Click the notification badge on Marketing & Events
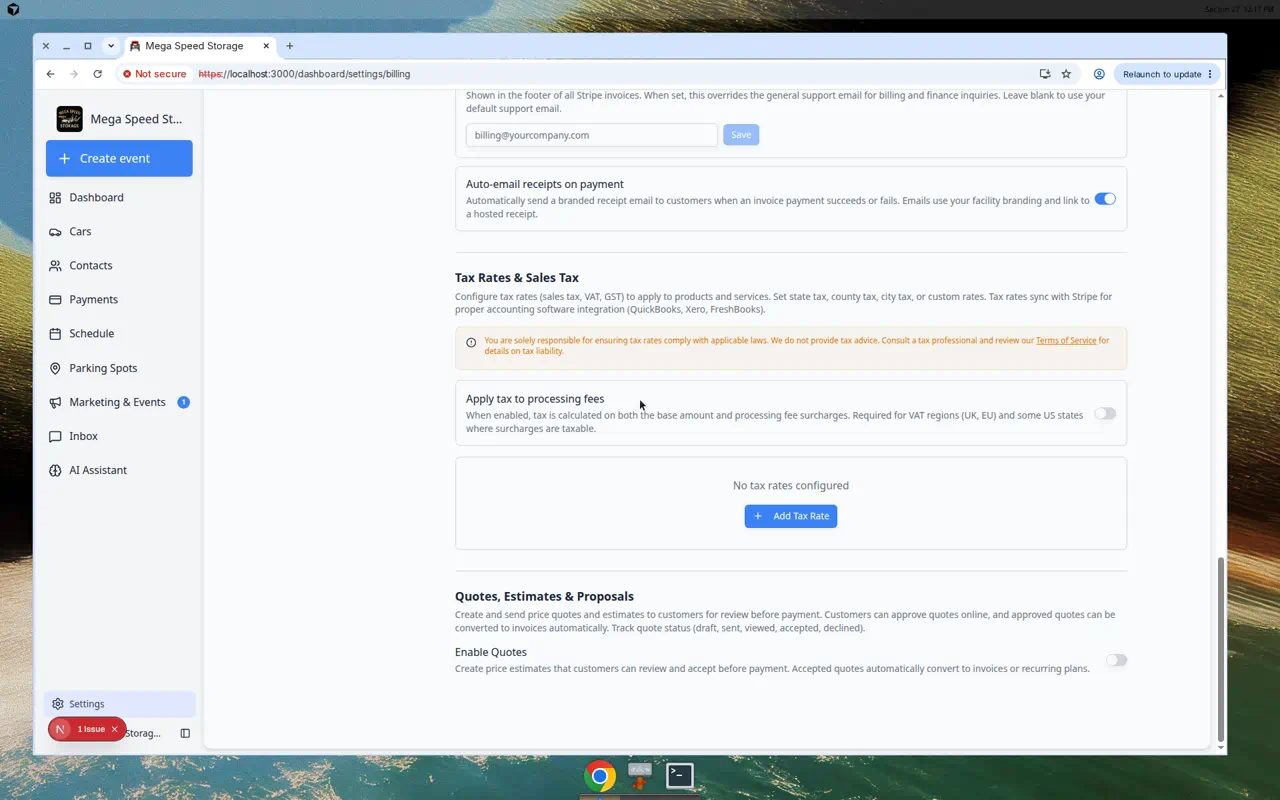1280x800 pixels. (183, 402)
